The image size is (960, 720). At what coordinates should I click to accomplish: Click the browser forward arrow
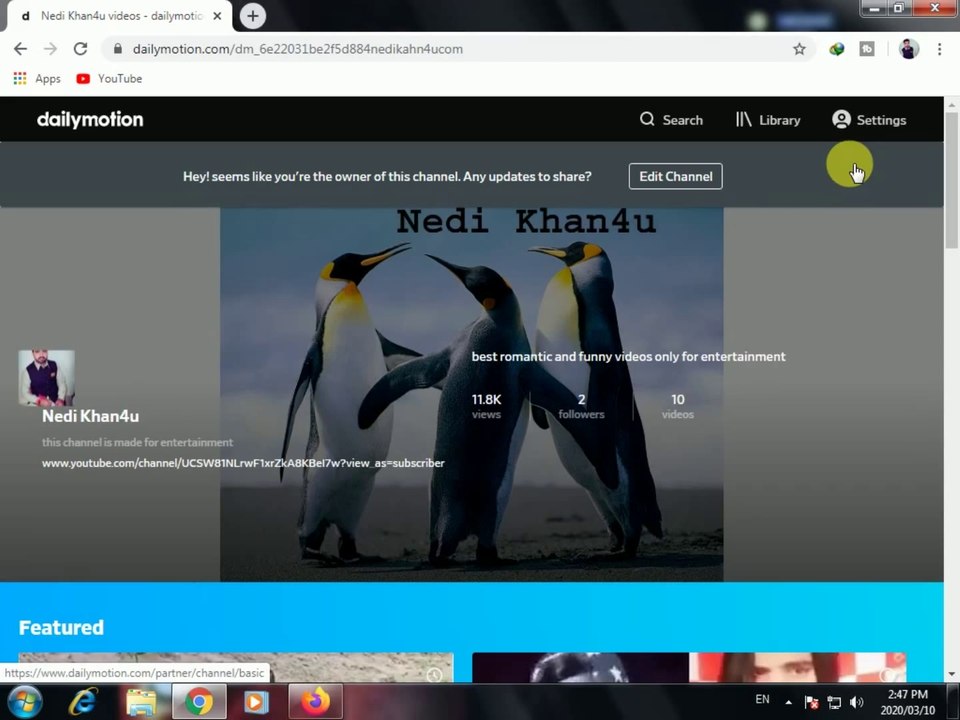click(50, 49)
